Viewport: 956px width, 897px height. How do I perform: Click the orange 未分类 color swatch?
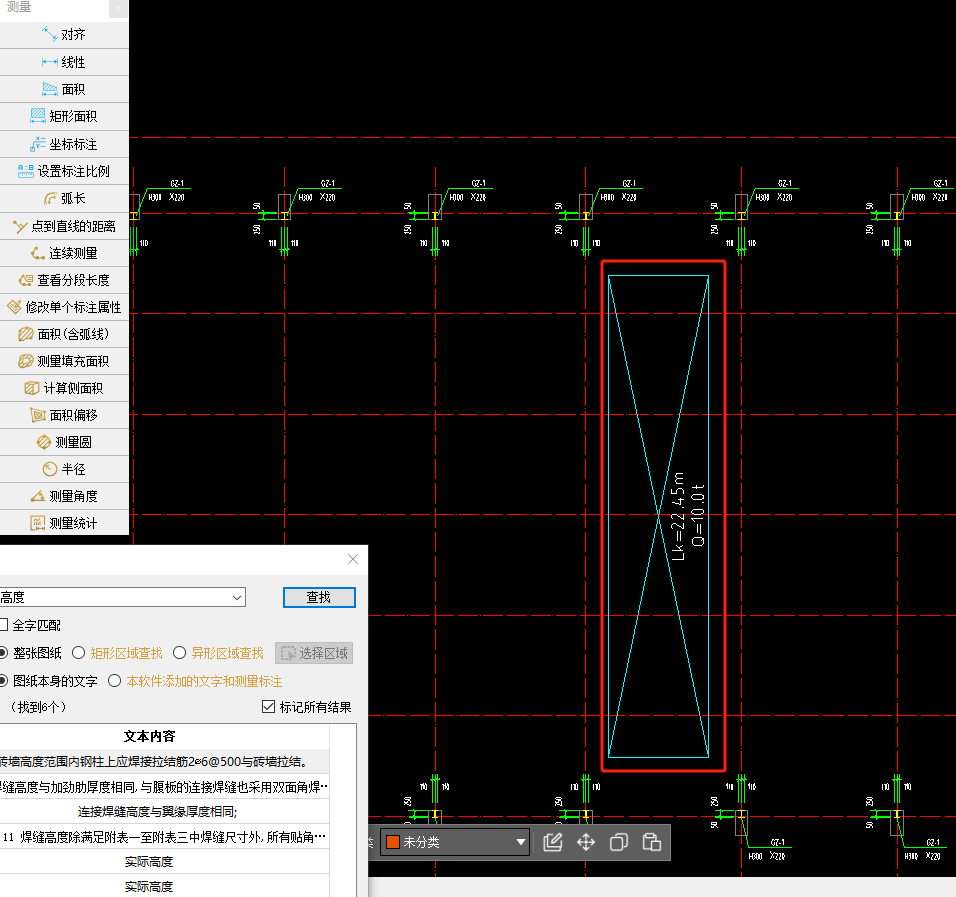[393, 842]
